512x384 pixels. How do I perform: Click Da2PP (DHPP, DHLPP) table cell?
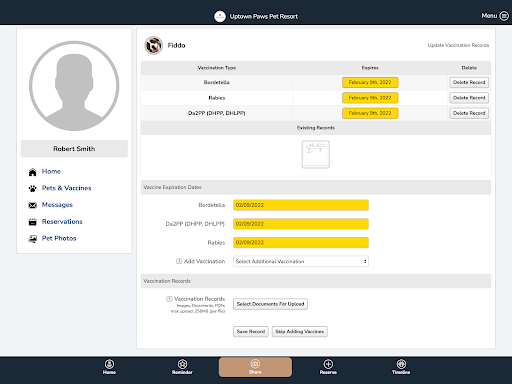217,113
